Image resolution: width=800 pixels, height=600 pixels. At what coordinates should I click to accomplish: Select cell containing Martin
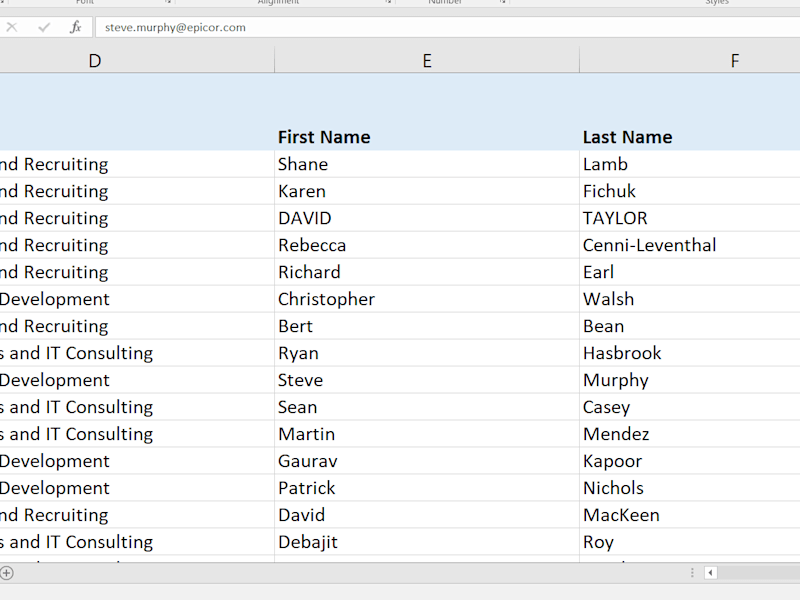tap(427, 434)
